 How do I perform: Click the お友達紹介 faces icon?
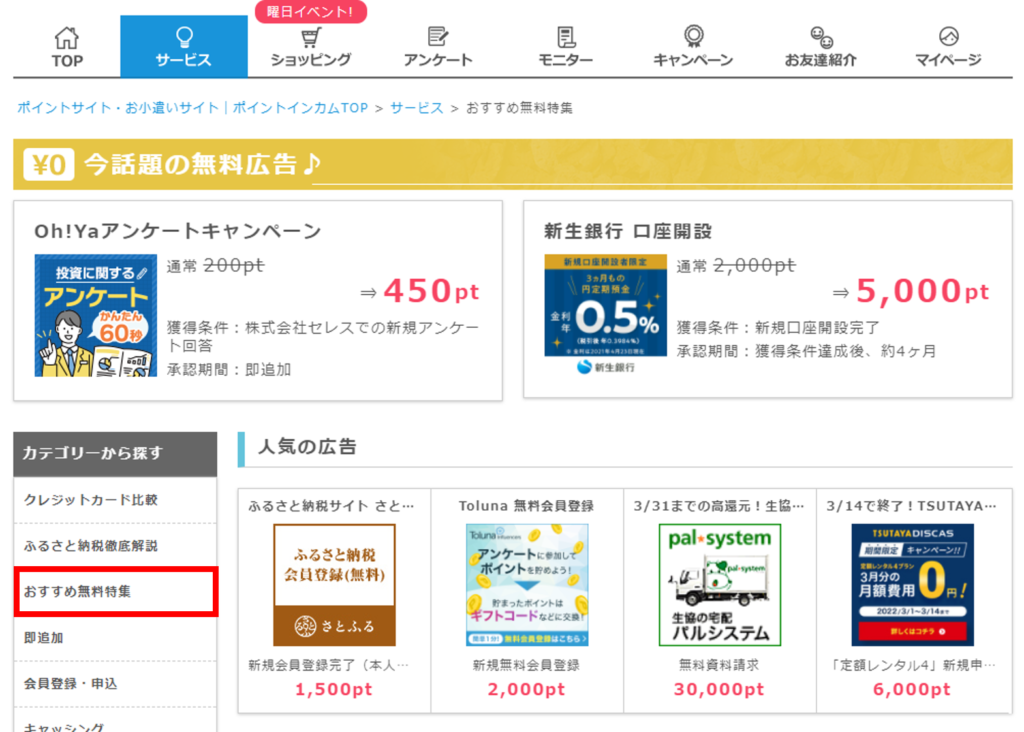[x=821, y=37]
